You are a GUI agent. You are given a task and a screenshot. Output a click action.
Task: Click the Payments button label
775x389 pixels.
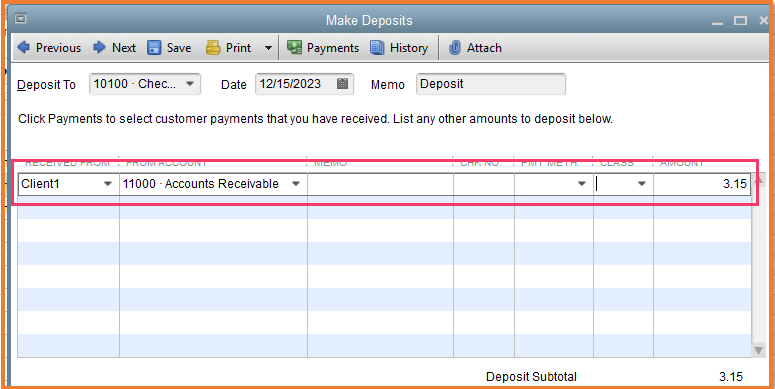click(x=333, y=48)
